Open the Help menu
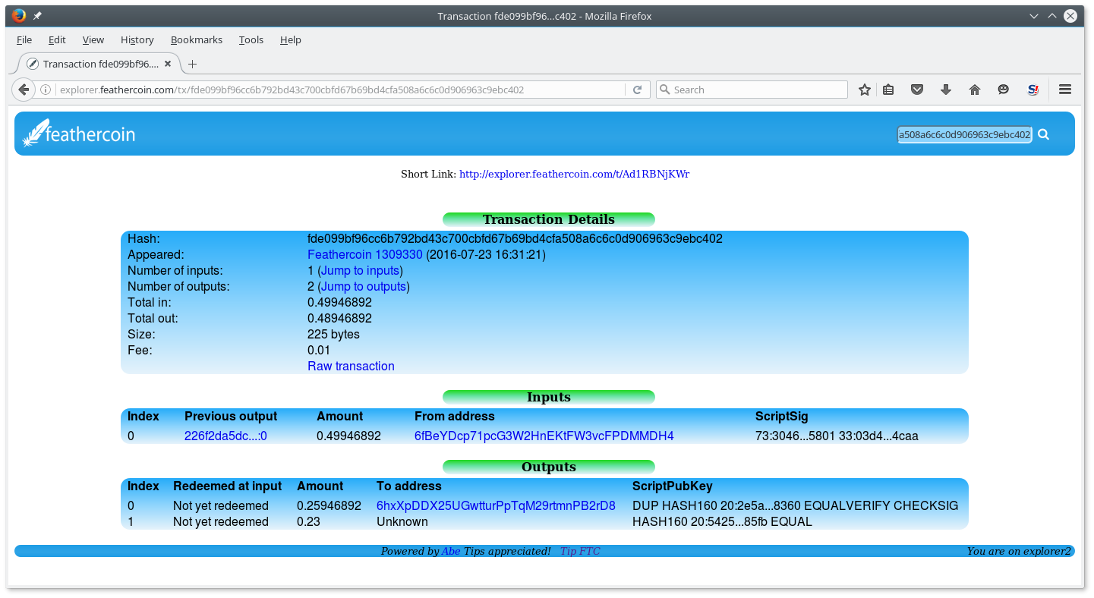Image resolution: width=1094 pixels, height=598 pixels. coord(290,40)
